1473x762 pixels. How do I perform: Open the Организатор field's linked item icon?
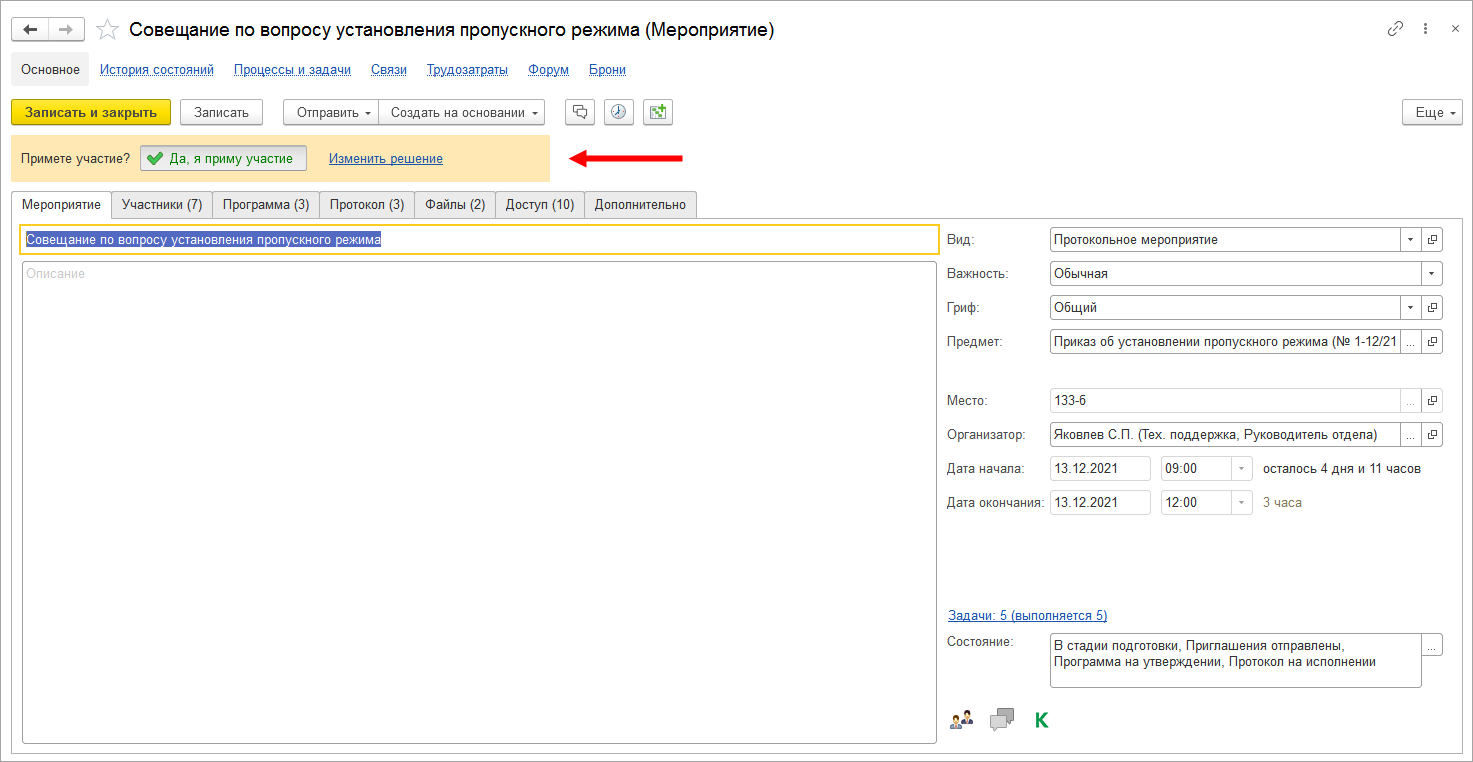1432,435
